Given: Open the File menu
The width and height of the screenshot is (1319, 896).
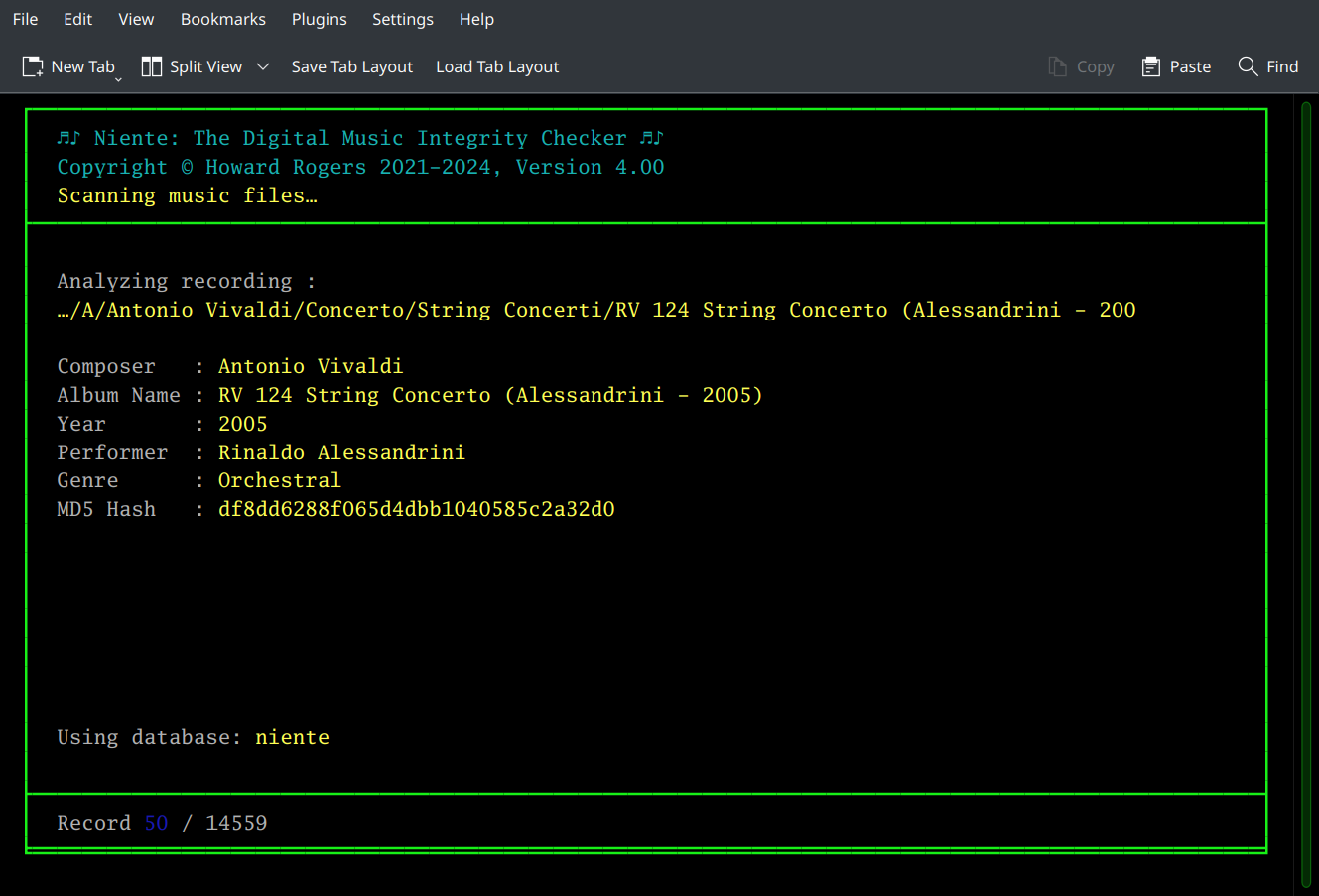Looking at the screenshot, I should (25, 19).
